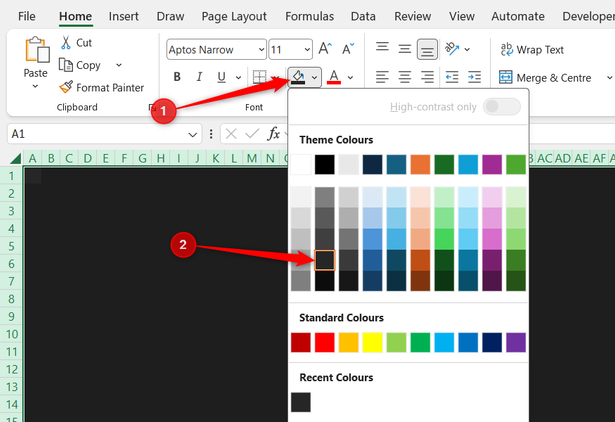This screenshot has height=422, width=615.
Task: Pick the highlighted dark grey theme swatch
Action: click(x=325, y=260)
